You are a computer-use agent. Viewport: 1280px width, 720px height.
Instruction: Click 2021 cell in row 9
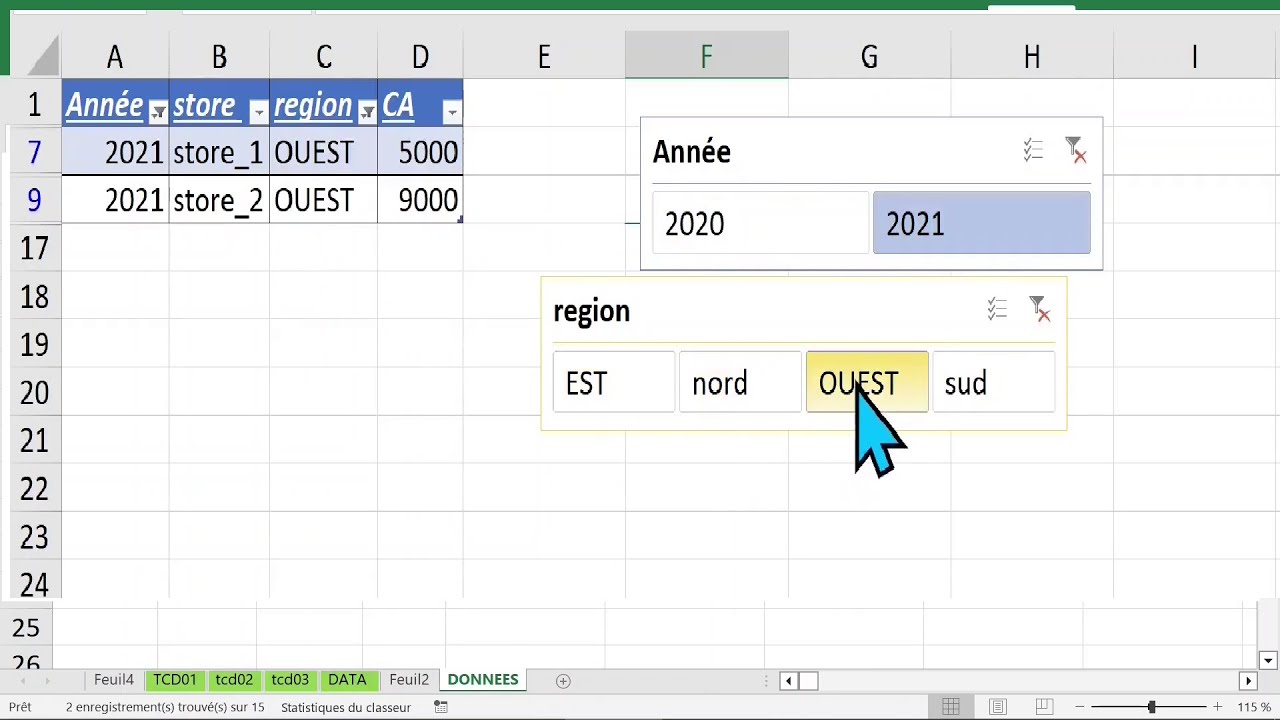pos(115,200)
